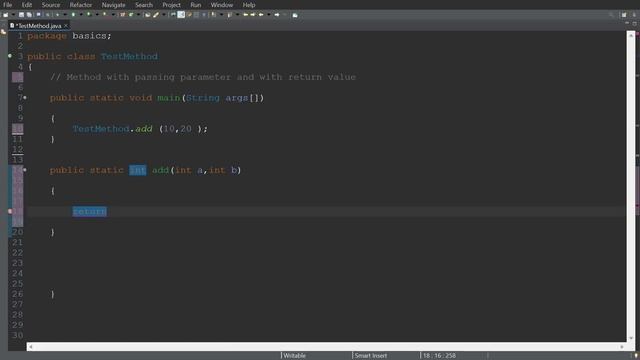The width and height of the screenshot is (640, 360).
Task: Click the Debug bug icon
Action: pyautogui.click(x=57, y=15)
